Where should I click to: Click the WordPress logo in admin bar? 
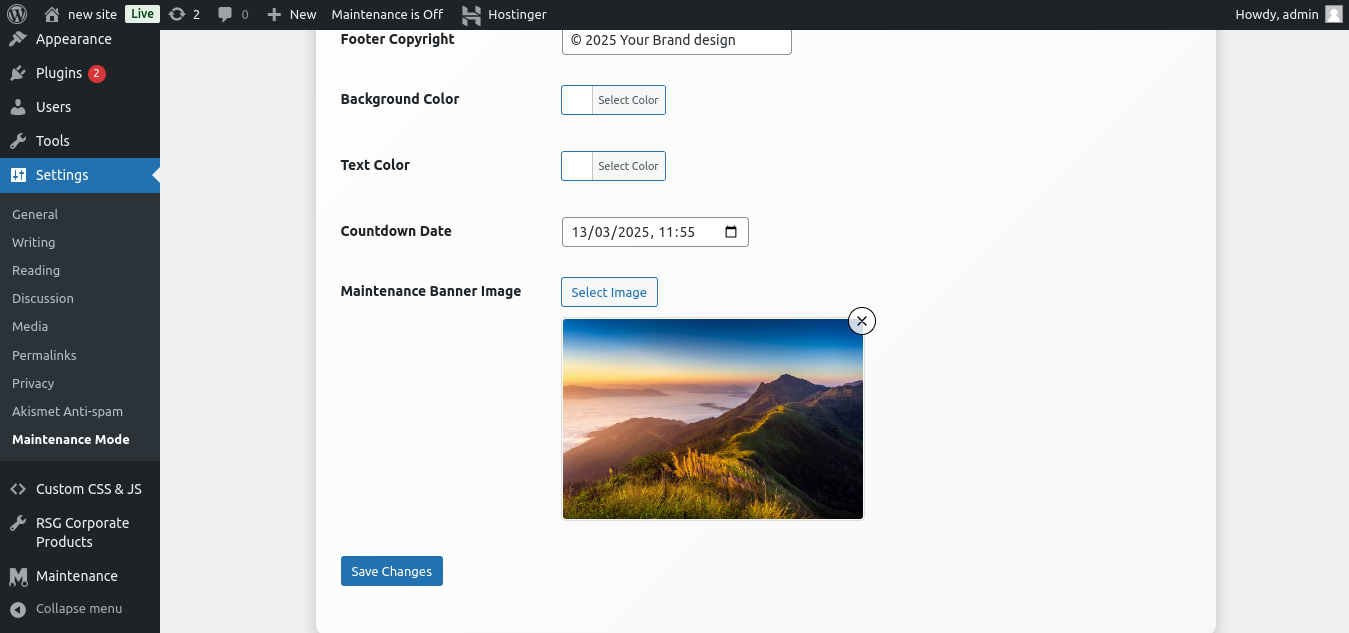click(x=16, y=14)
